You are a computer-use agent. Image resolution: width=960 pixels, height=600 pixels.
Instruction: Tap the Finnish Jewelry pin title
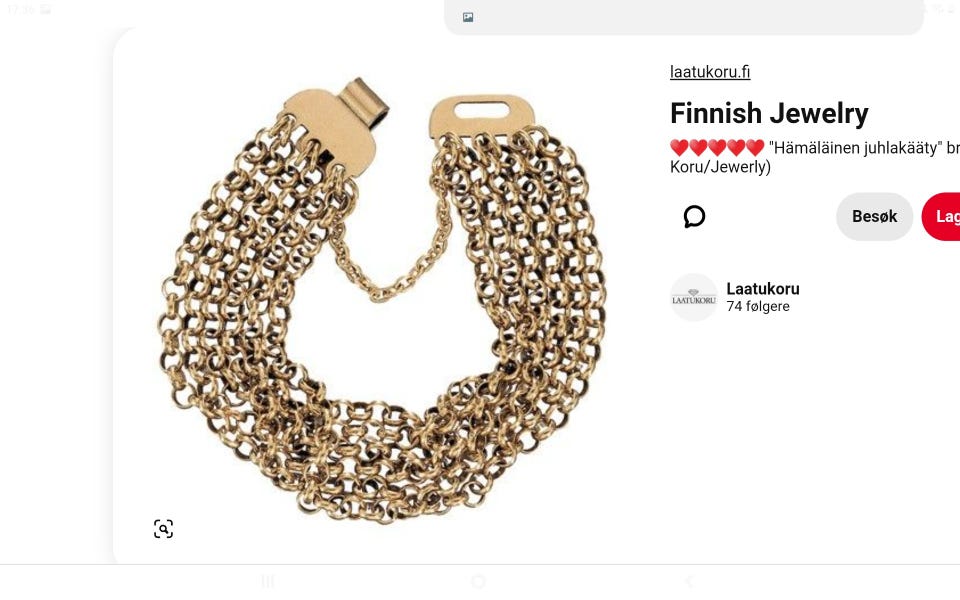pyautogui.click(x=769, y=113)
